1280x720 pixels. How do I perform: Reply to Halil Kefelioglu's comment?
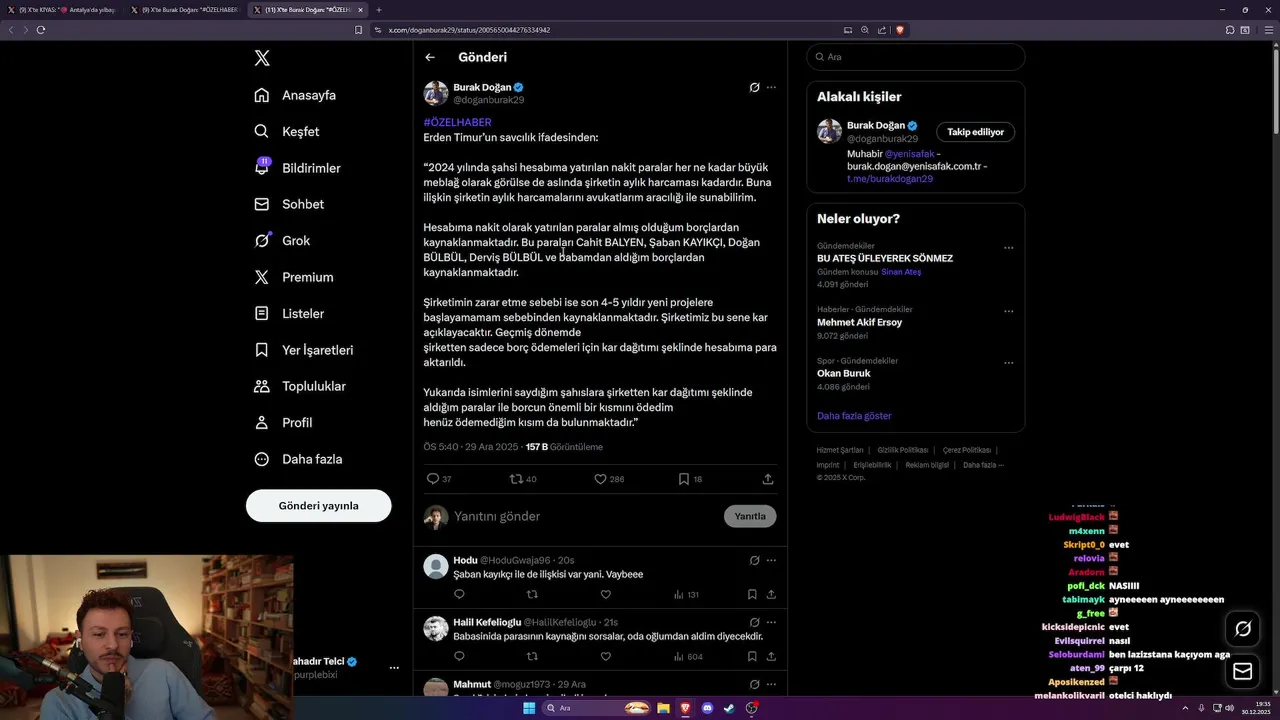(x=459, y=656)
